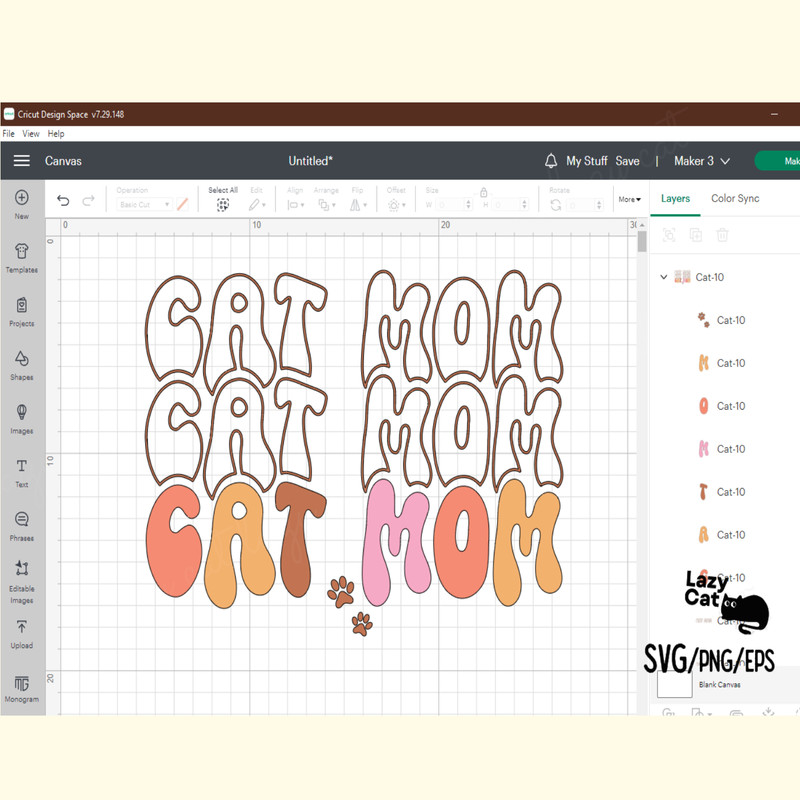Select the Text tool

point(22,467)
